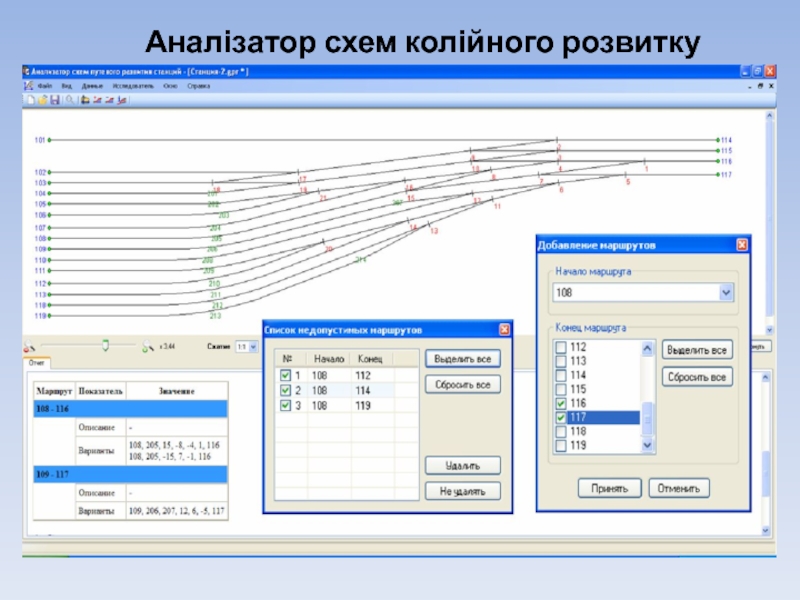Click the Отменить button
This screenshot has width=800, height=600.
(x=679, y=489)
